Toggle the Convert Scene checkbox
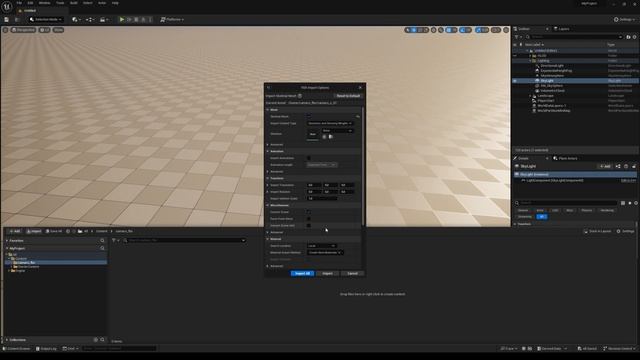Screen dimensions: 640x360 tap(309, 212)
